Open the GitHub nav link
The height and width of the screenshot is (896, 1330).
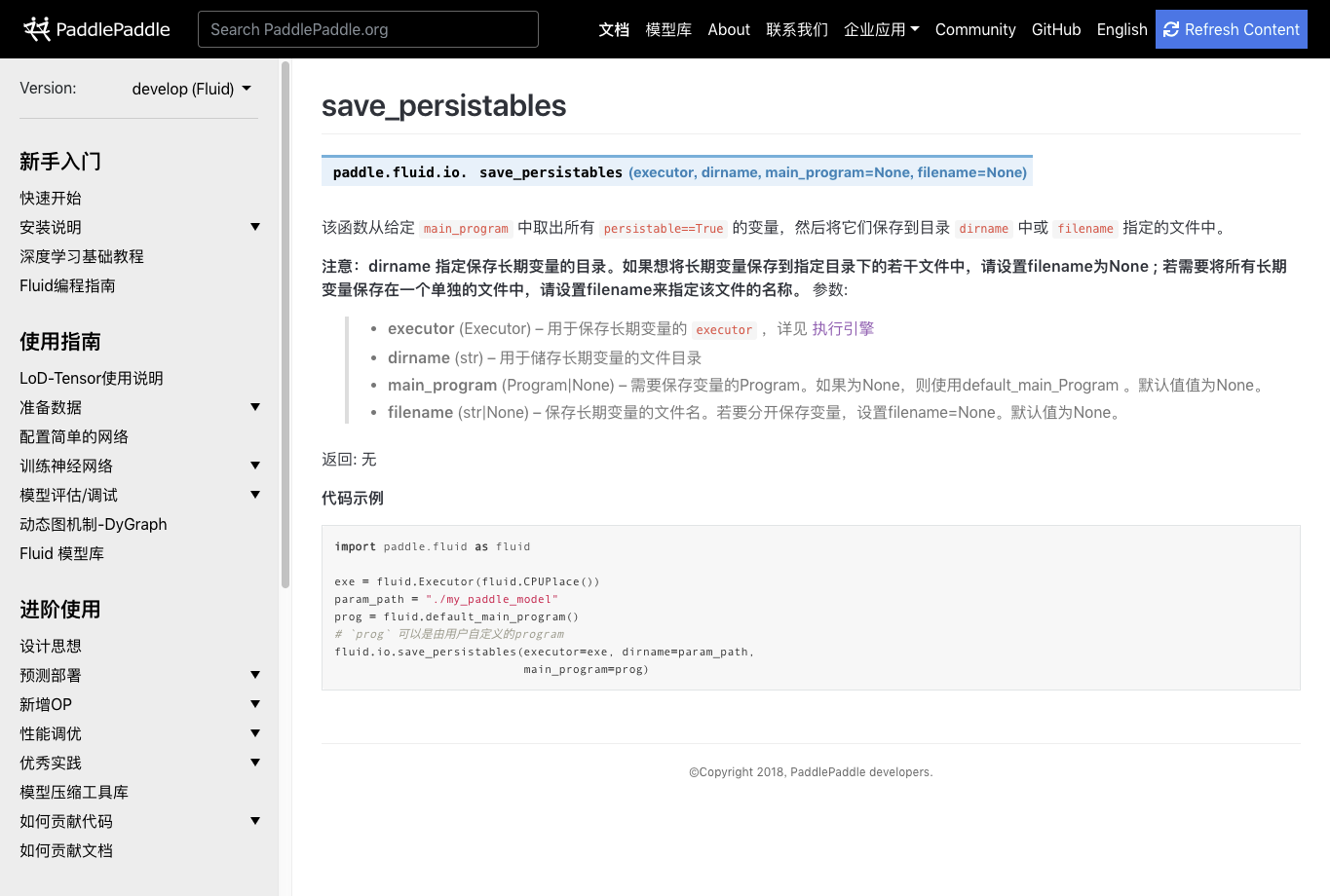1056,29
